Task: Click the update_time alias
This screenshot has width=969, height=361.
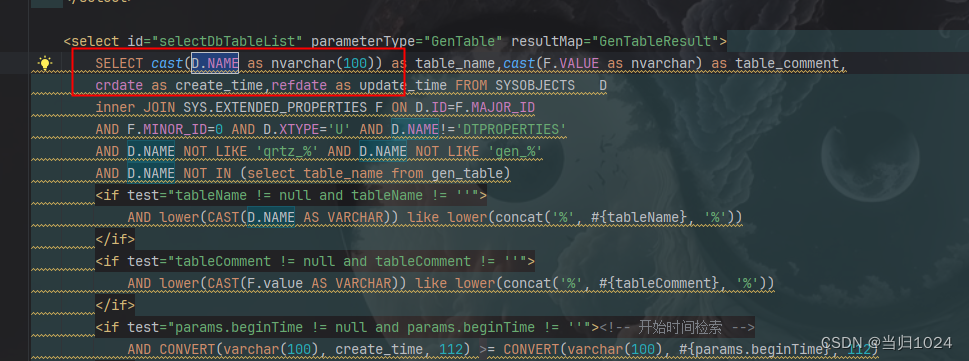Action: pyautogui.click(x=403, y=85)
